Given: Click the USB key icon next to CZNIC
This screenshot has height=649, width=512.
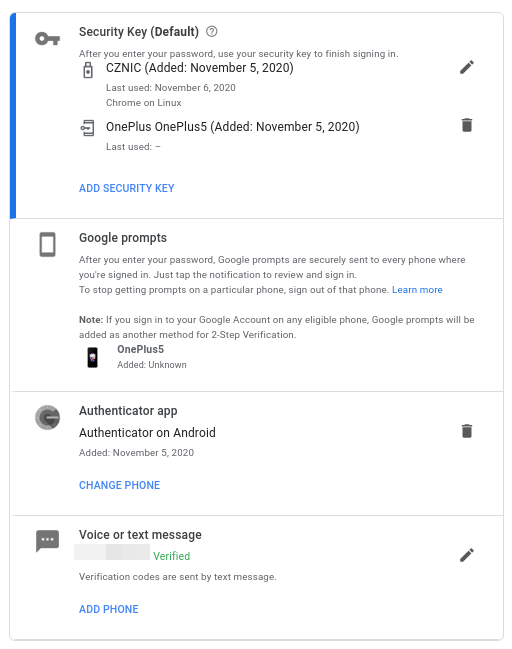Looking at the screenshot, I should [88, 70].
